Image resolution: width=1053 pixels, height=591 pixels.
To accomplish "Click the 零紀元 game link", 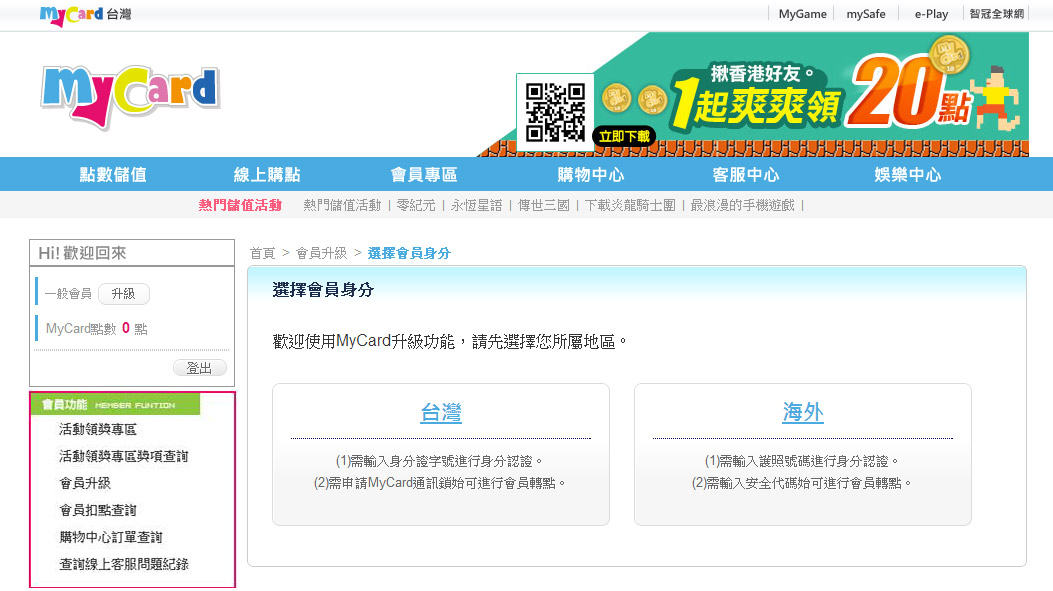I will (416, 206).
